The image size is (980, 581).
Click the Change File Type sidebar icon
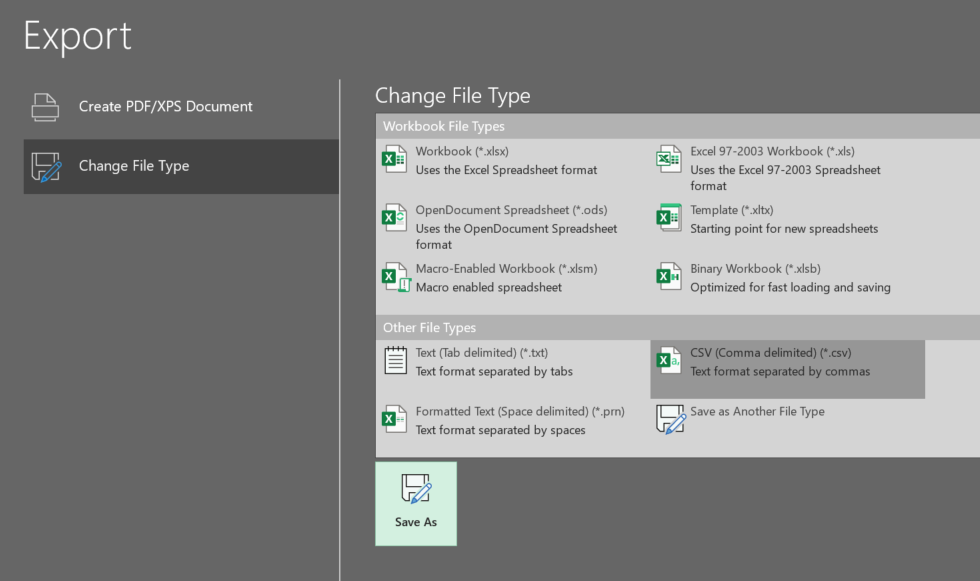click(x=44, y=166)
